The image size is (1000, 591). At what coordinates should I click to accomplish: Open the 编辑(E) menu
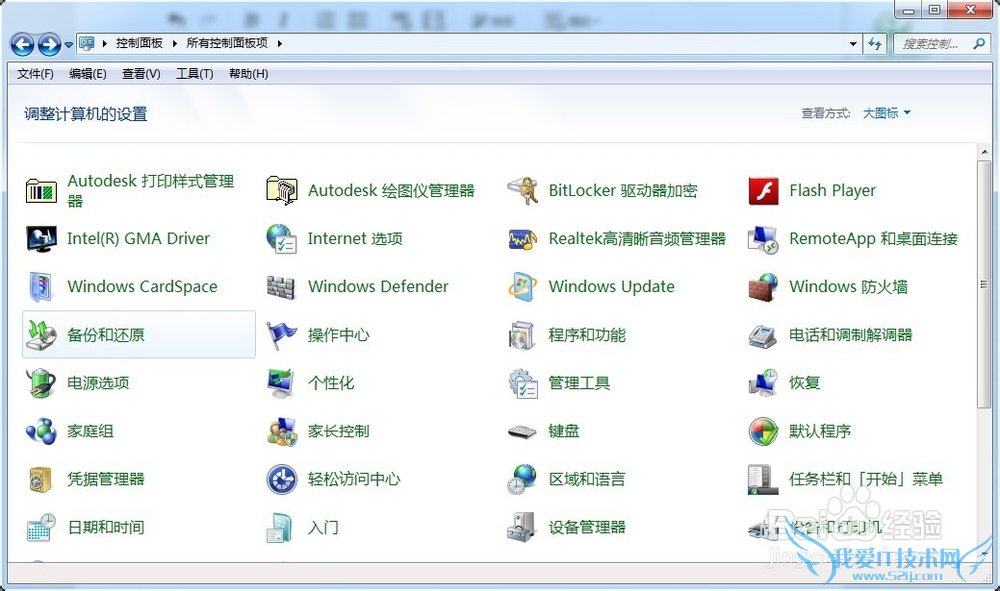point(87,74)
